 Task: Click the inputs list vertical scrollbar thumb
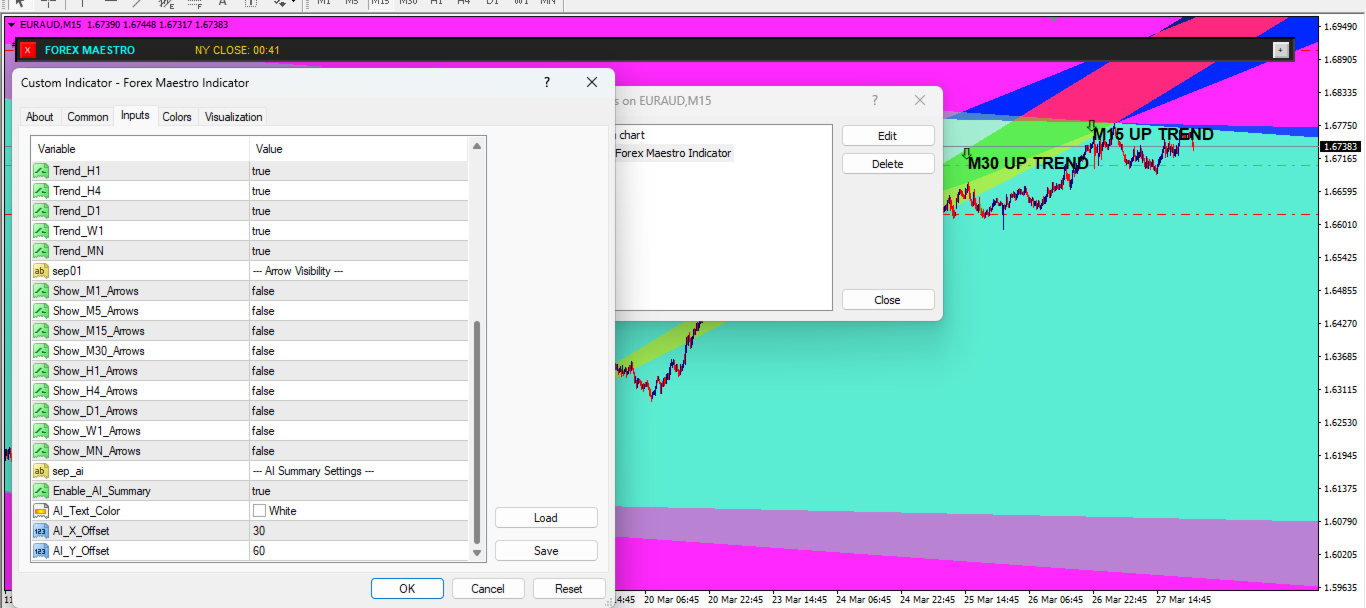coord(477,431)
